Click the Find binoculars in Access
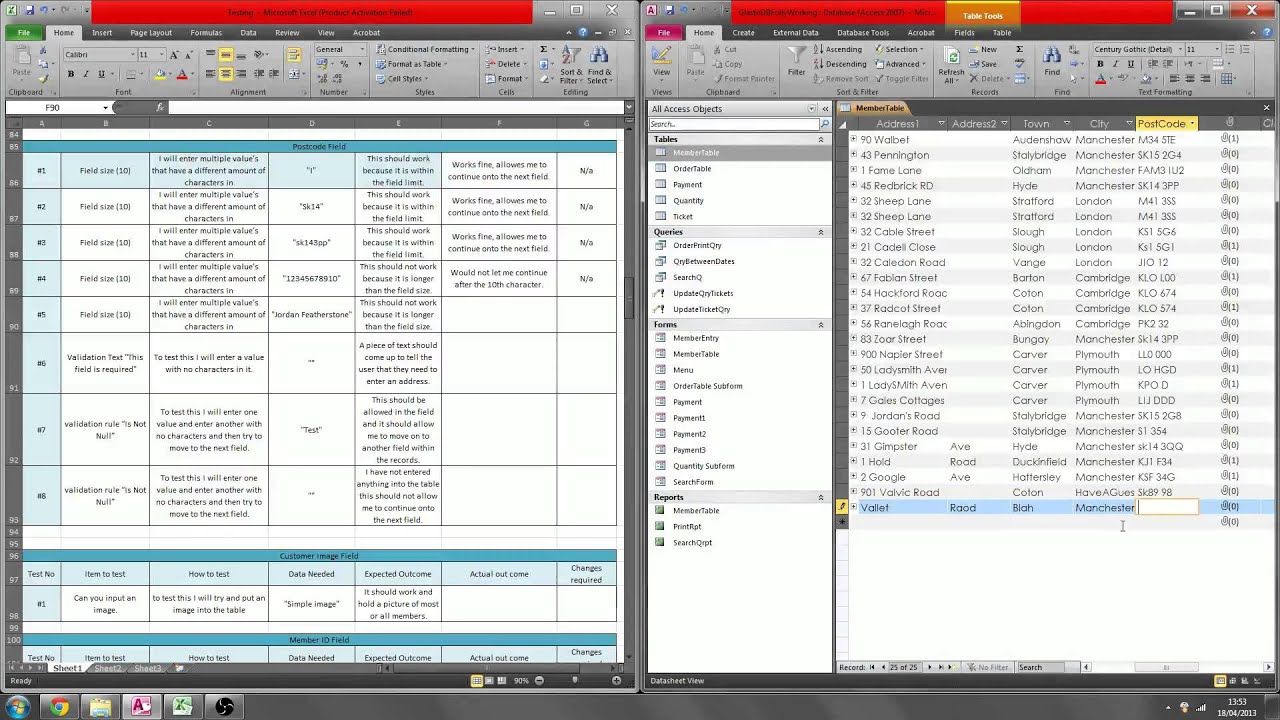 (1052, 60)
